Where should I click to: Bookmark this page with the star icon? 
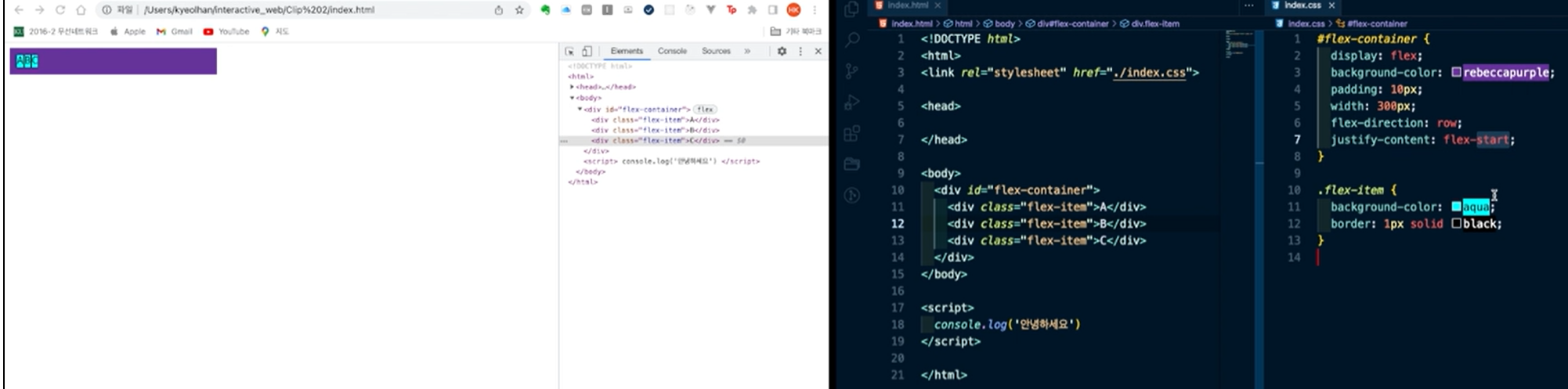coord(519,10)
